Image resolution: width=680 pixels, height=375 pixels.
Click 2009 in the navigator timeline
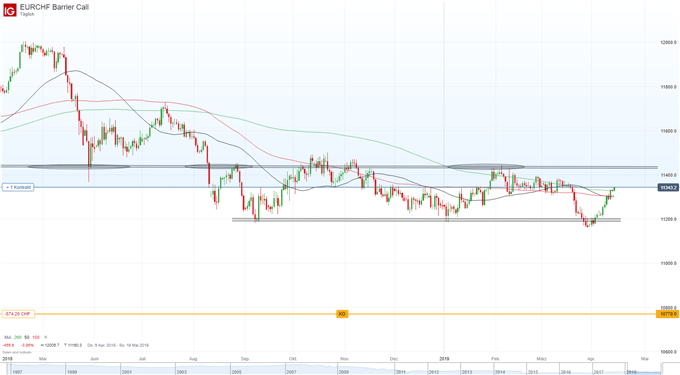343,372
